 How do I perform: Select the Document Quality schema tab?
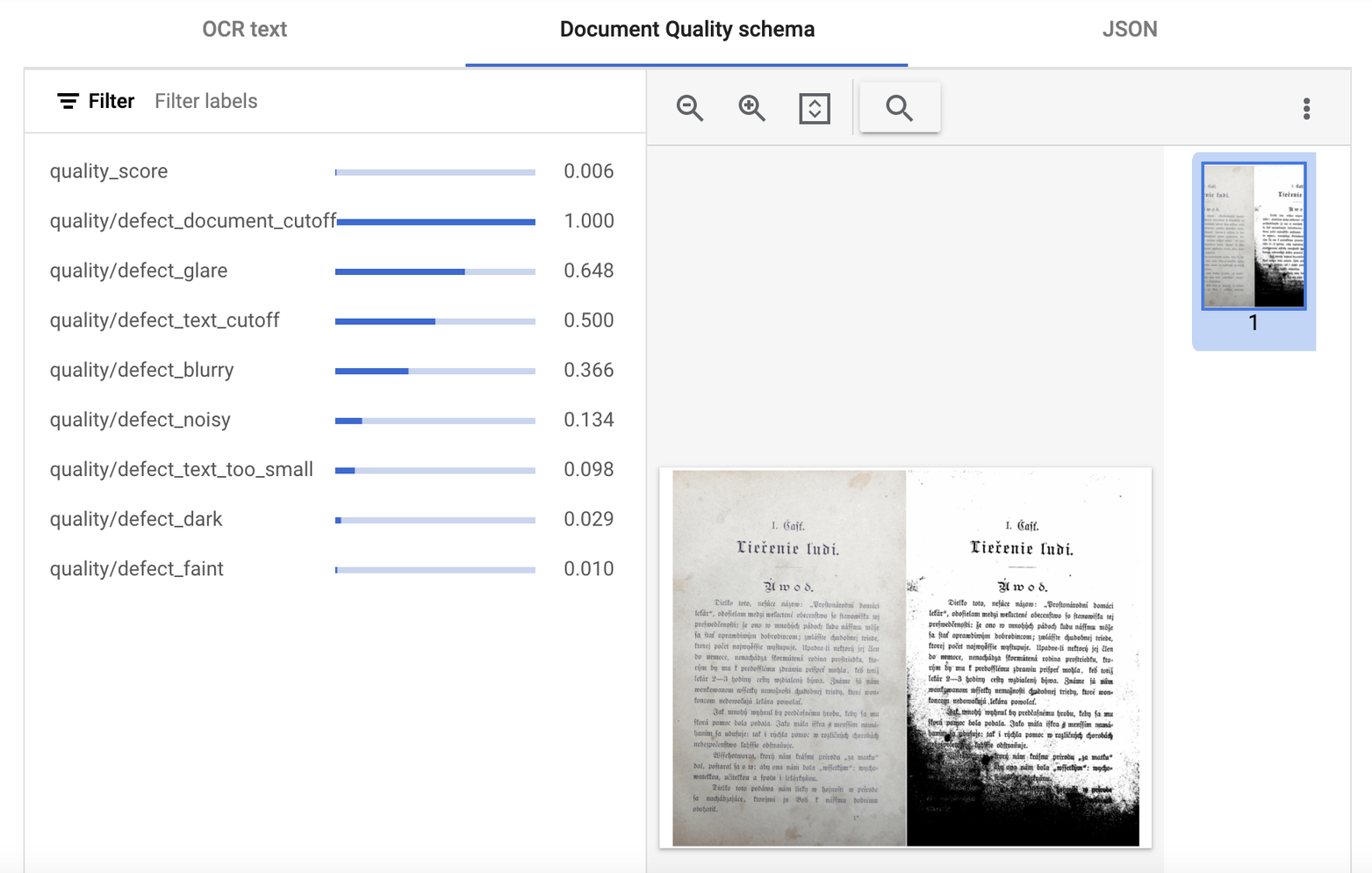(687, 29)
